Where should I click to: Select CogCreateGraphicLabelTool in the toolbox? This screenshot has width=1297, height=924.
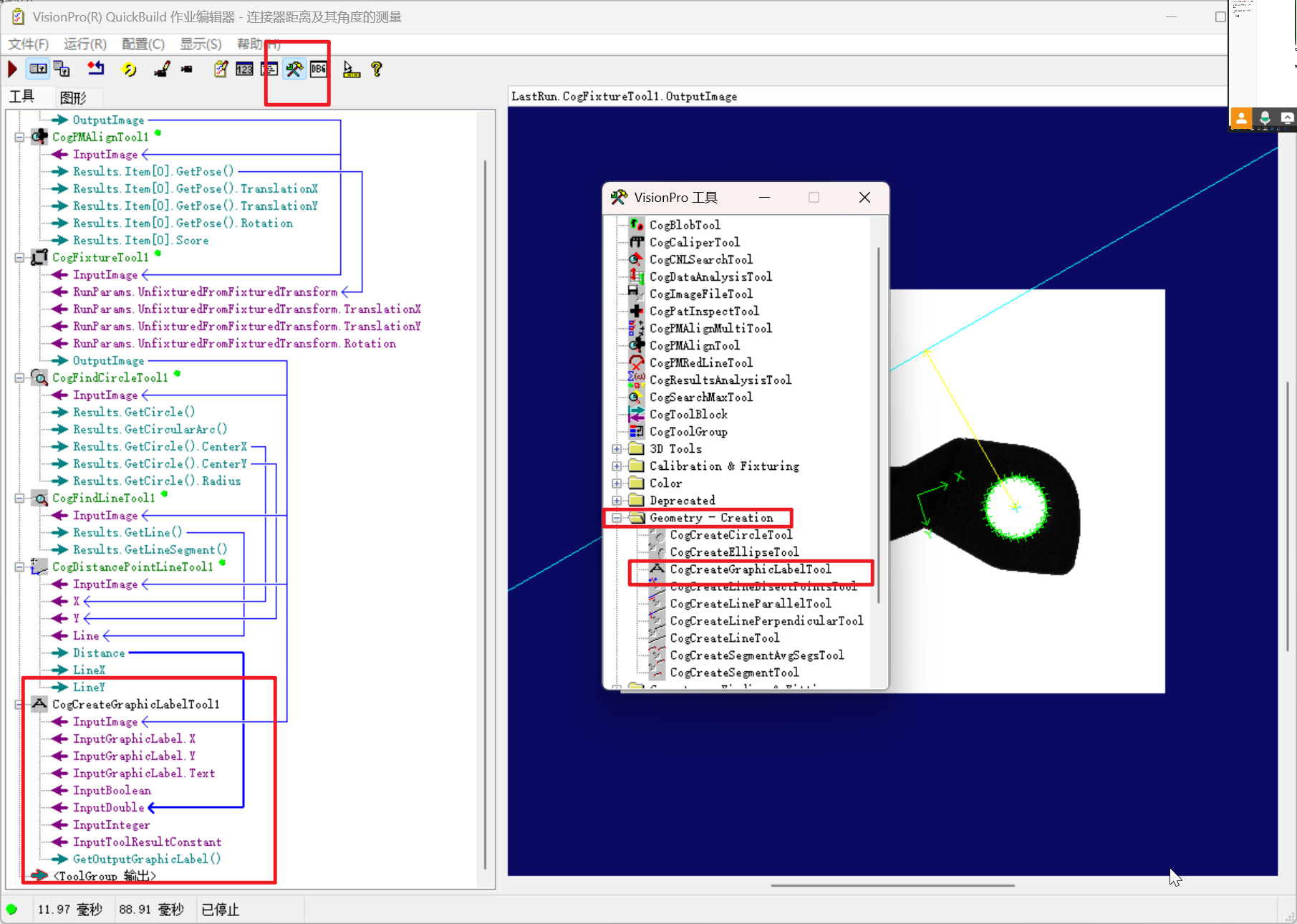click(750, 569)
